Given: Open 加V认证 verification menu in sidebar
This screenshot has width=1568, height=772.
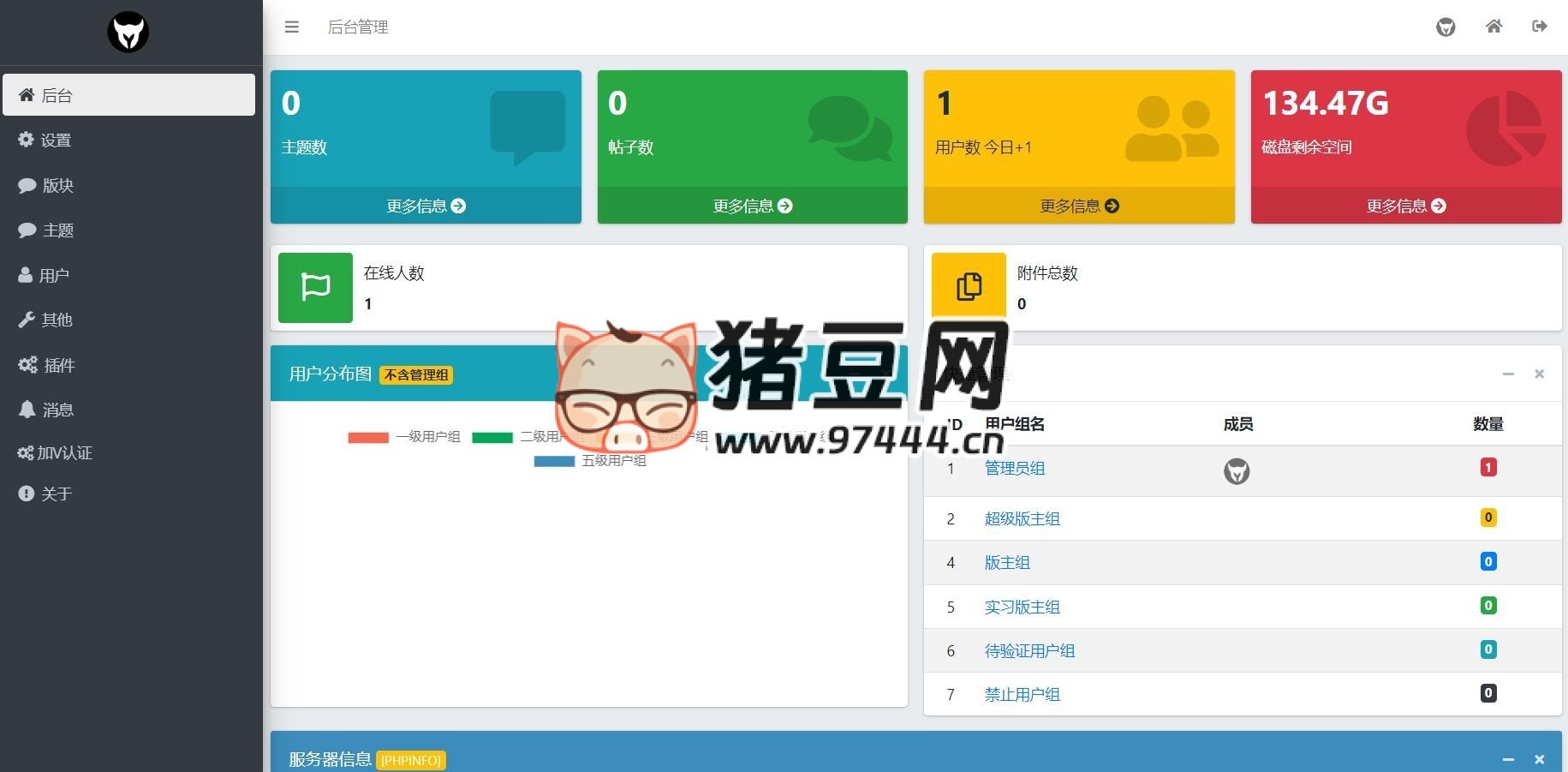Looking at the screenshot, I should click(128, 452).
